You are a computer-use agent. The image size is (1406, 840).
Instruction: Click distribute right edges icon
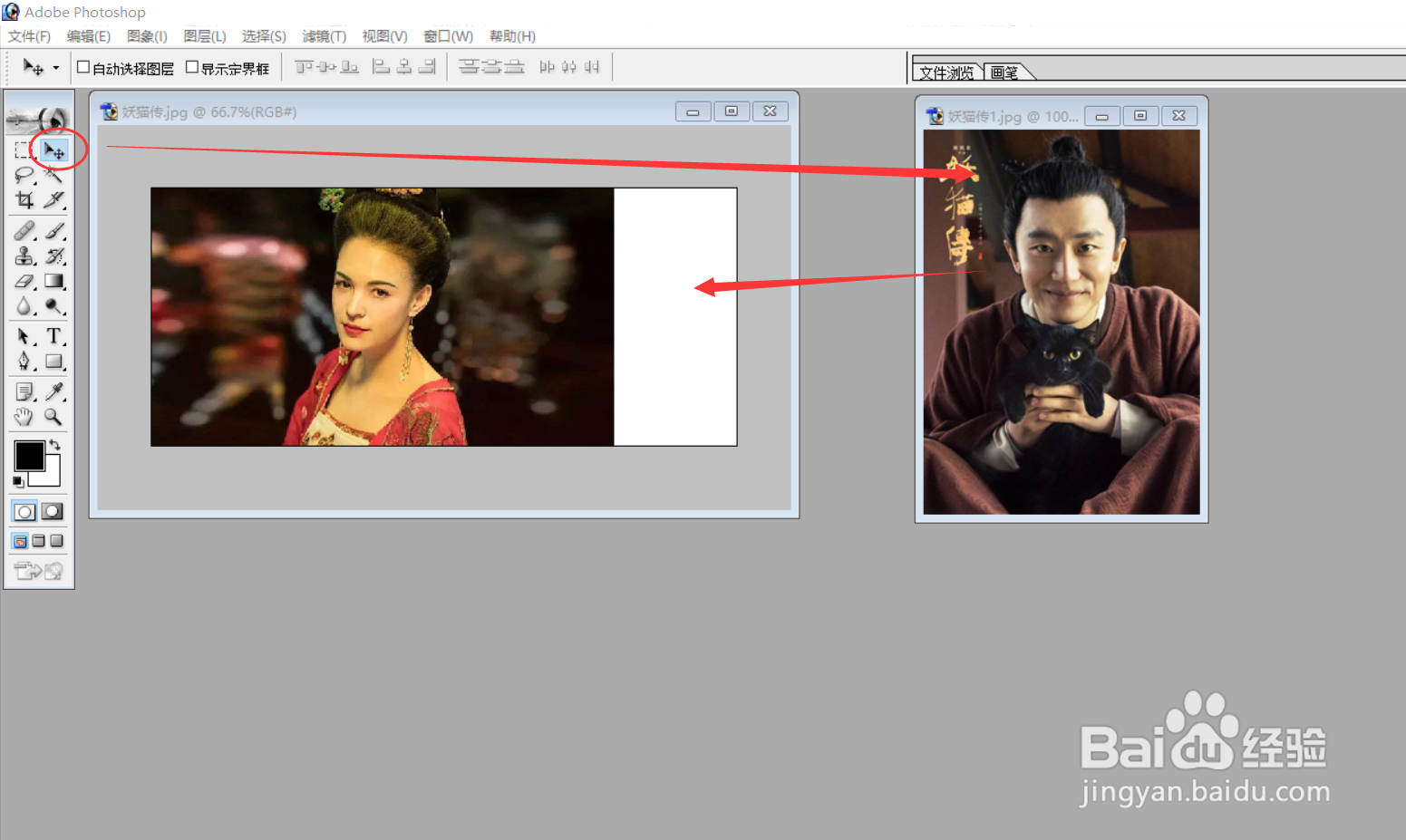(x=592, y=67)
